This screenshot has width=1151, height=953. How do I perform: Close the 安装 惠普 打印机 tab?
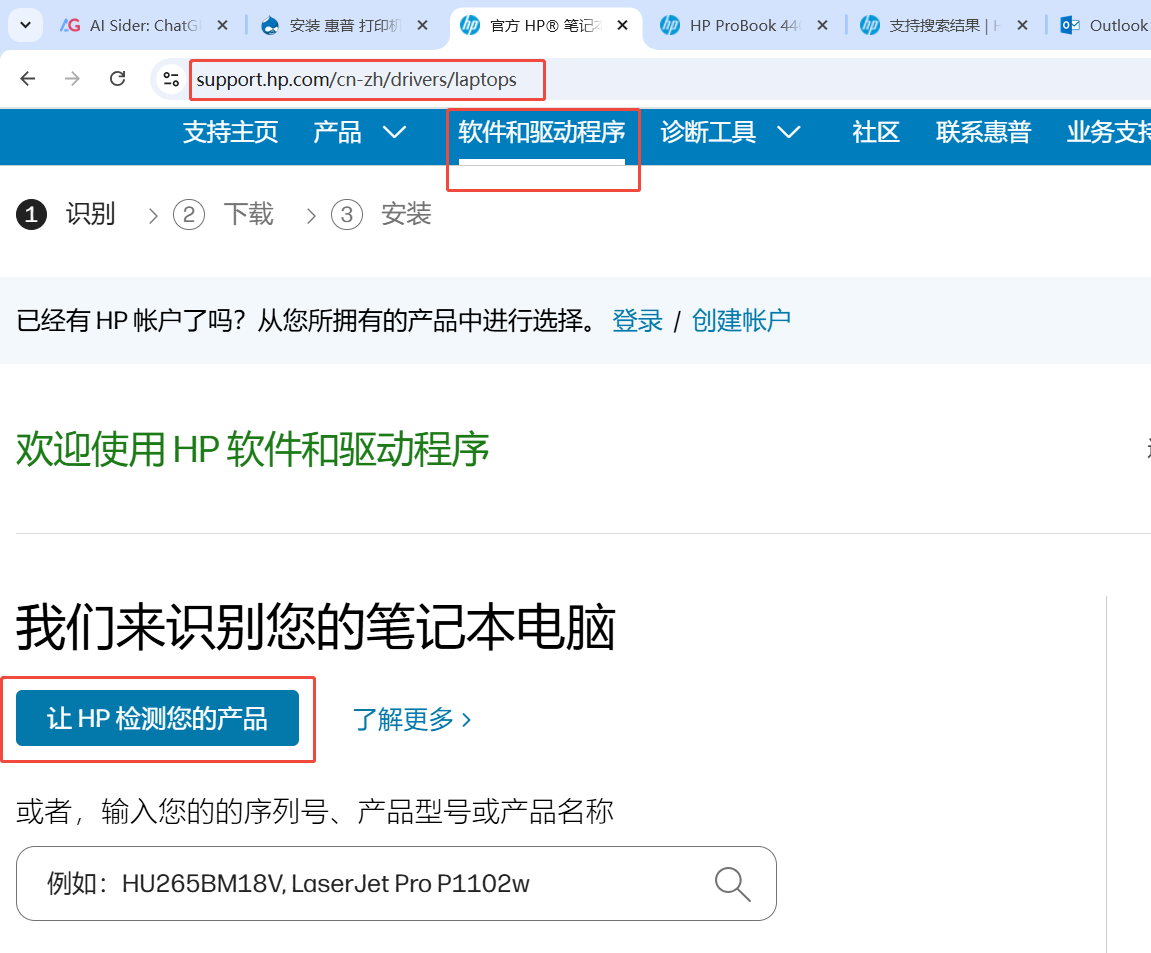tap(422, 26)
